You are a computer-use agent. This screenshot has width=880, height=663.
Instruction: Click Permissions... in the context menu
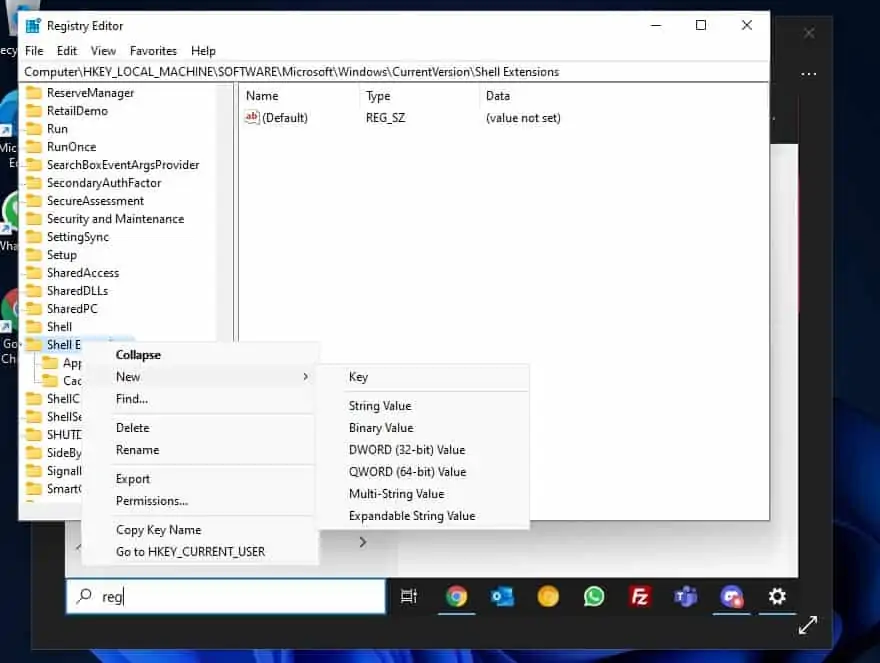click(x=151, y=501)
